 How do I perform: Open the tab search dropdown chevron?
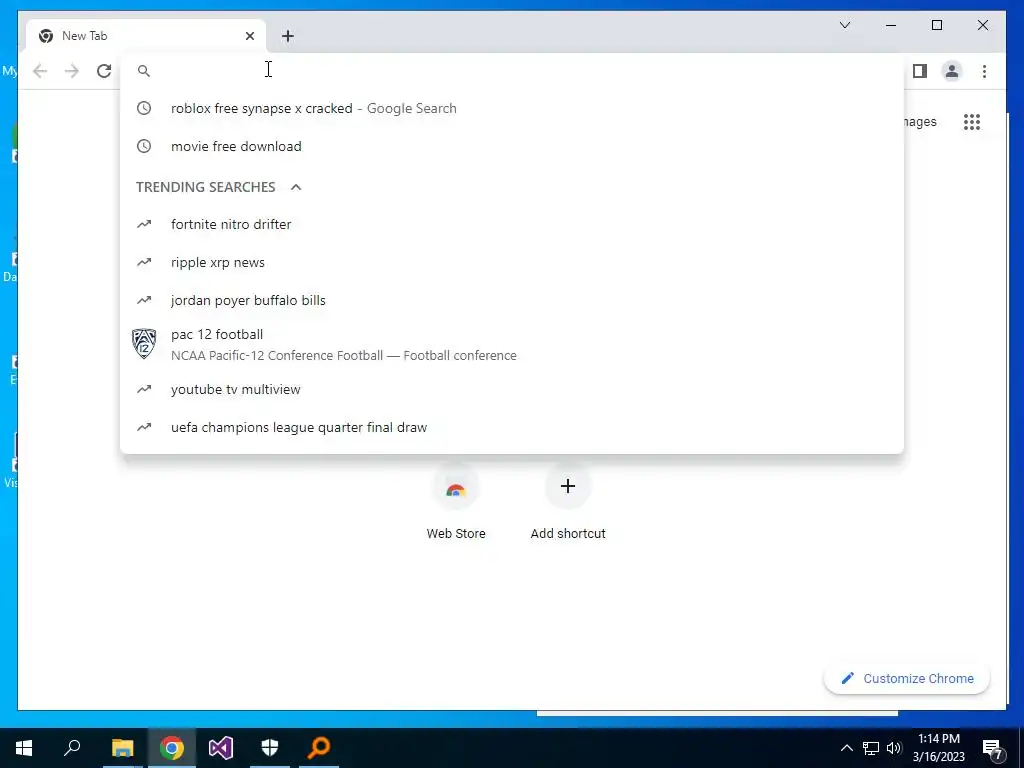[x=844, y=25]
